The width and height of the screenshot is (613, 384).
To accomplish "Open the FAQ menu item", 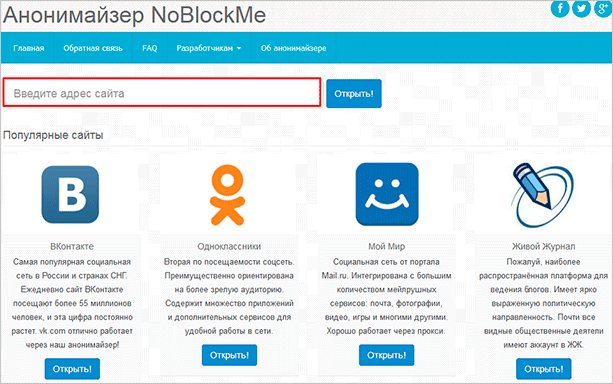I will [x=150, y=48].
